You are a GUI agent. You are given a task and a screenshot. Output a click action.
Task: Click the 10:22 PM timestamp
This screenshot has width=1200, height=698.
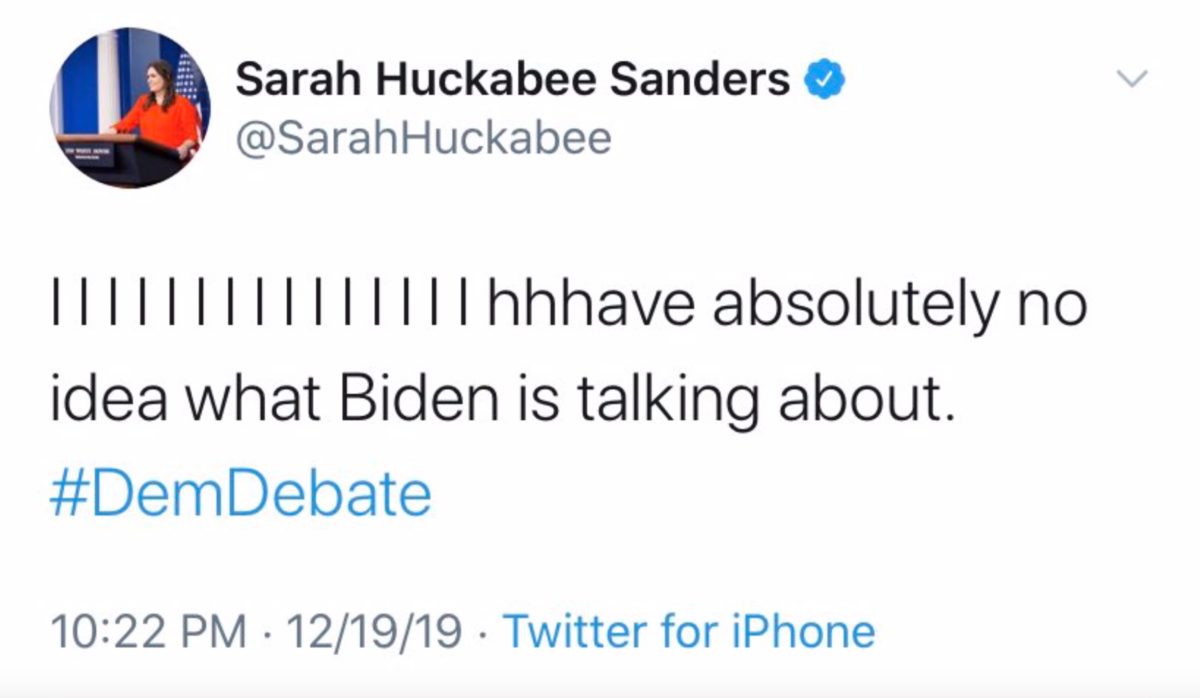(147, 631)
